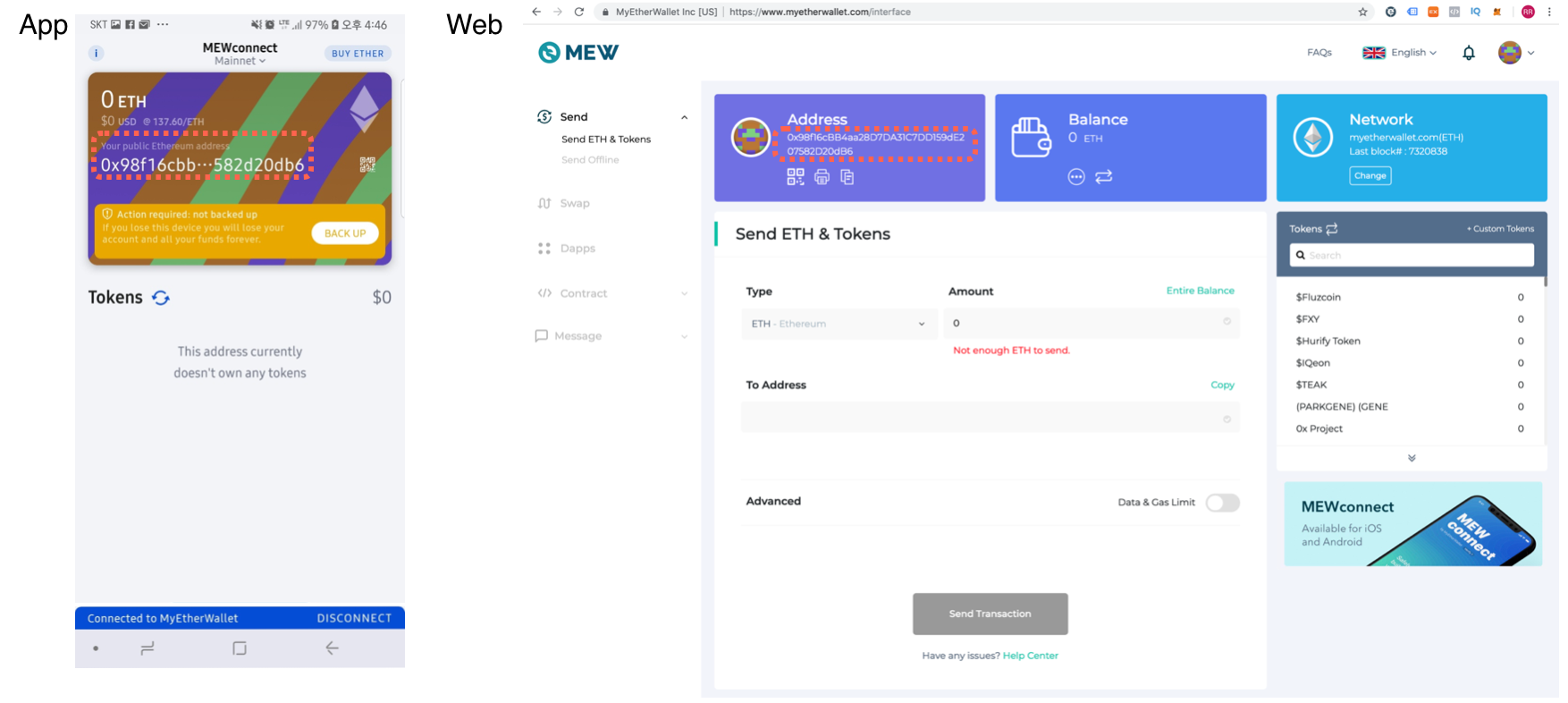The image size is (1568, 703).
Task: Collapse the Send menu chevron
Action: click(685, 117)
